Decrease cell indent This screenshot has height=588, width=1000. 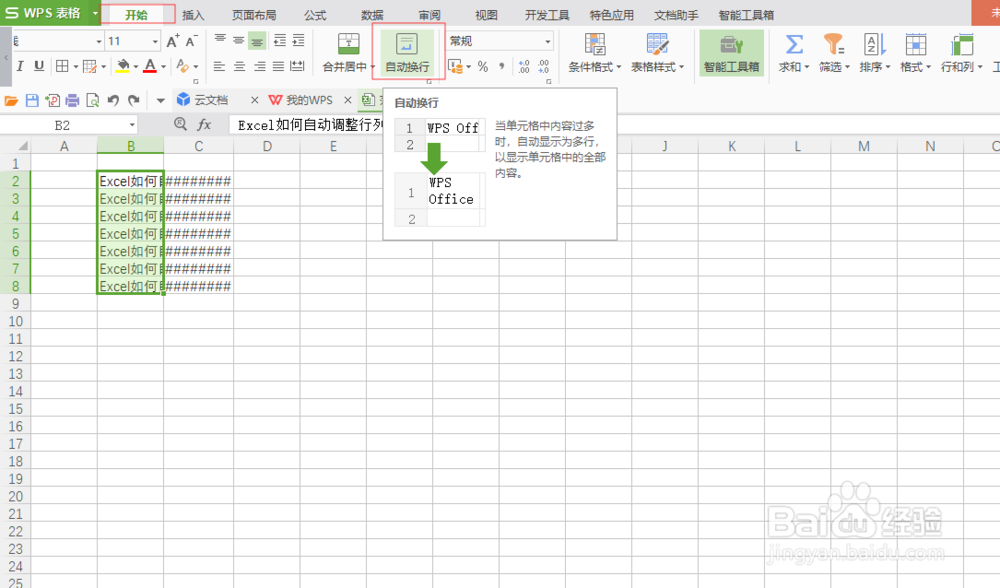click(x=280, y=41)
